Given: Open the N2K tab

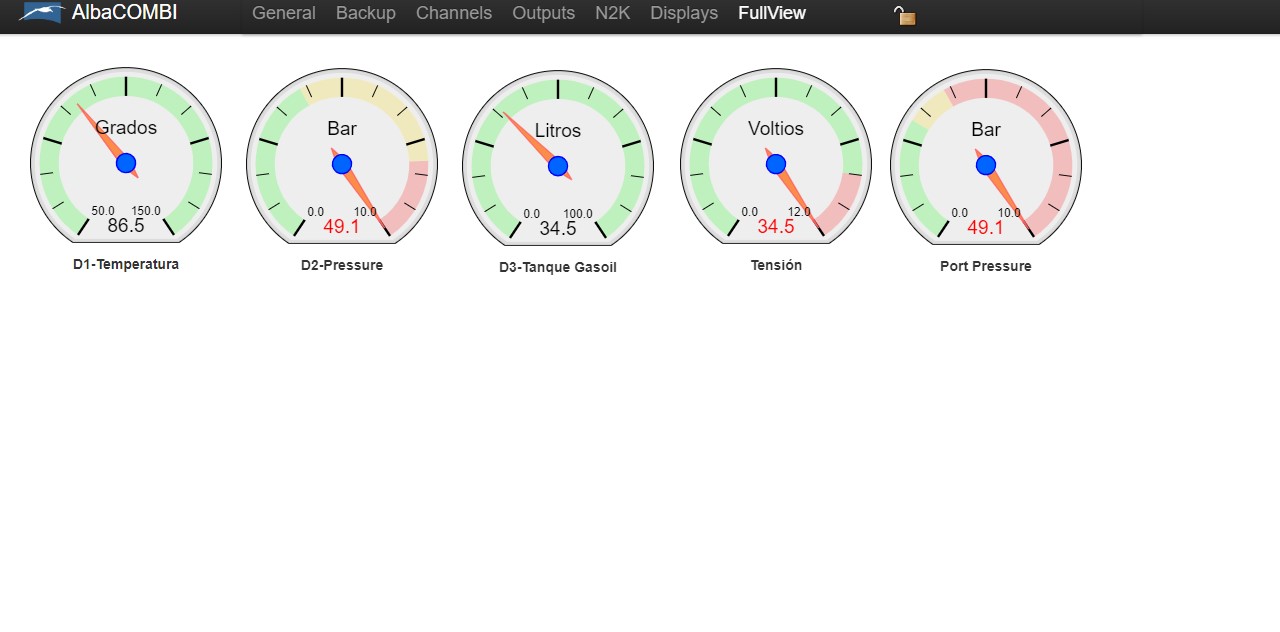Looking at the screenshot, I should (x=612, y=13).
